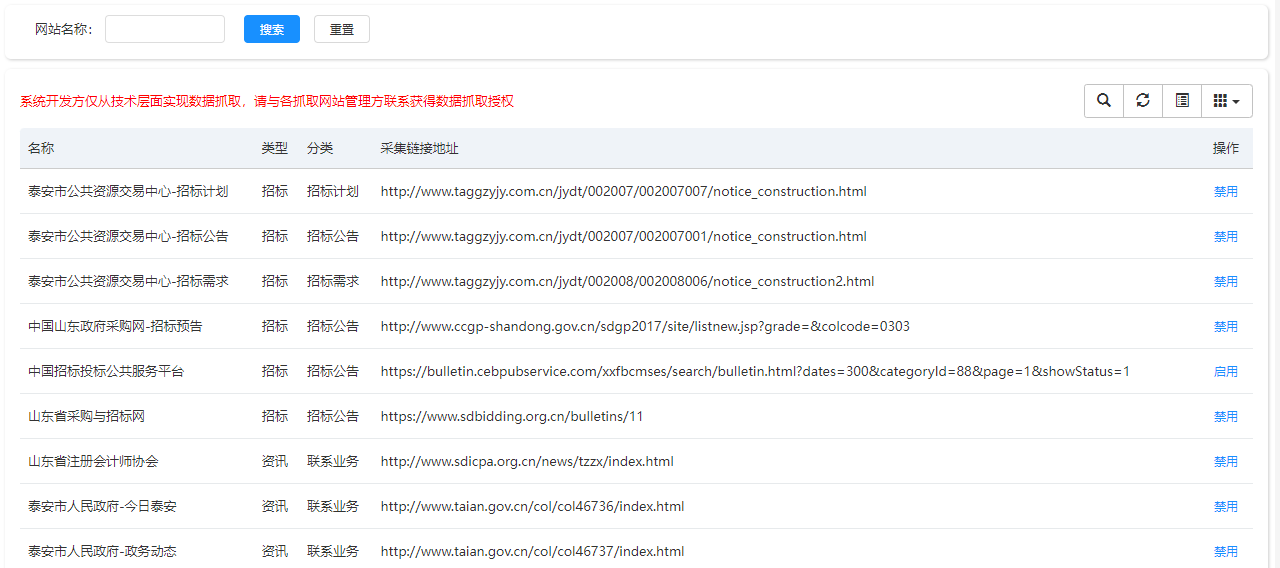Open the columns grid dropdown
1280x568 pixels.
click(1226, 101)
